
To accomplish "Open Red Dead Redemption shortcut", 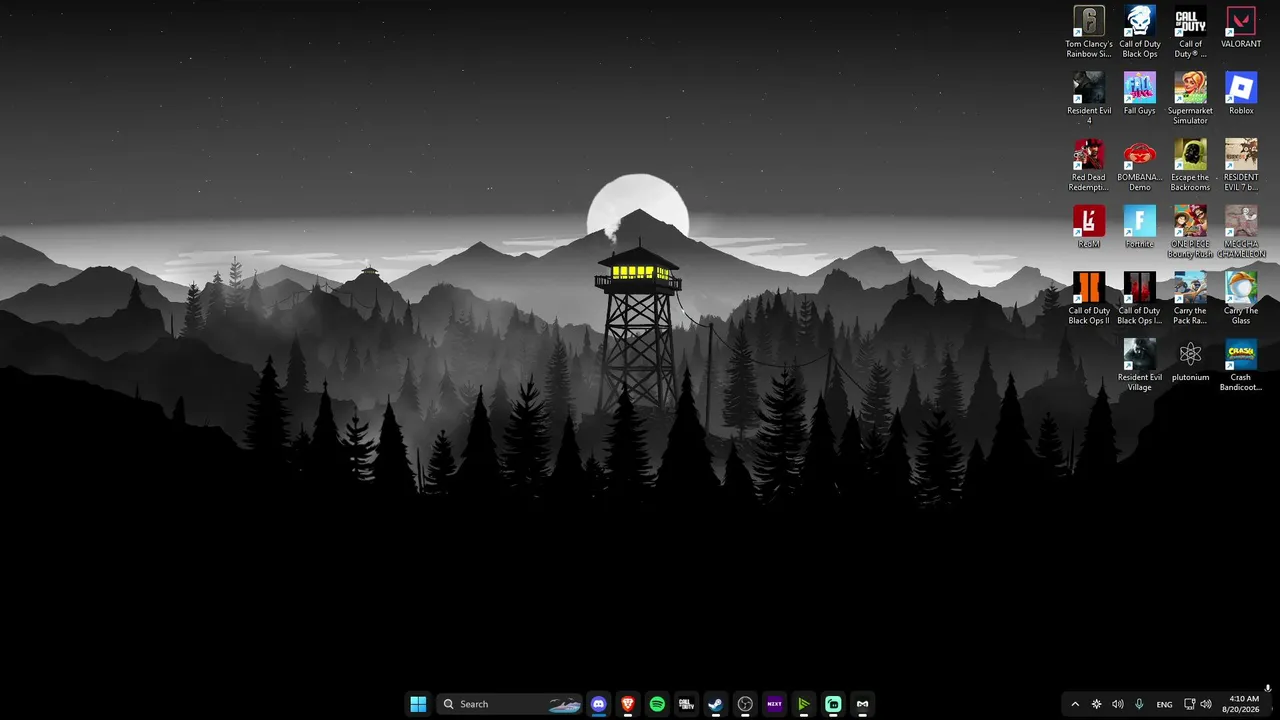I will [x=1088, y=165].
